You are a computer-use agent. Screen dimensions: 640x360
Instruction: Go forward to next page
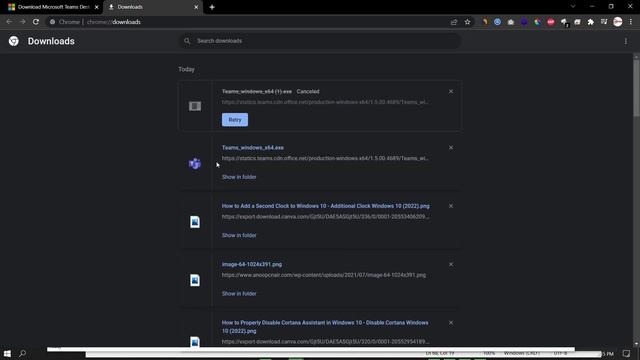point(22,22)
